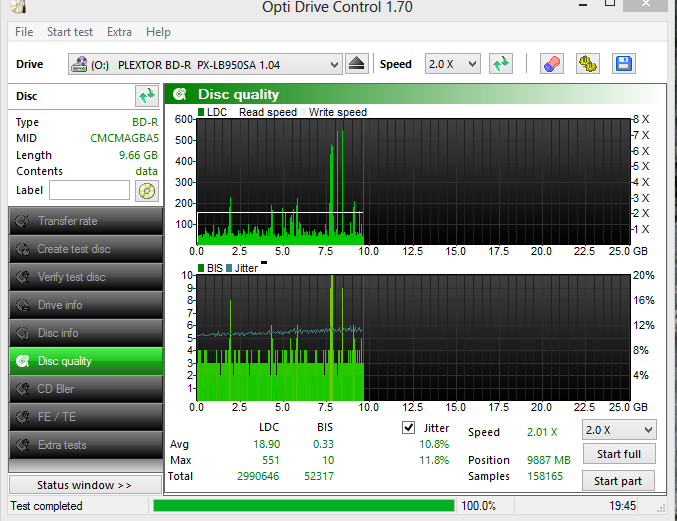Viewport: 677px width, 521px height.
Task: Click the MID value CMCMAGBA5
Action: tap(124, 138)
